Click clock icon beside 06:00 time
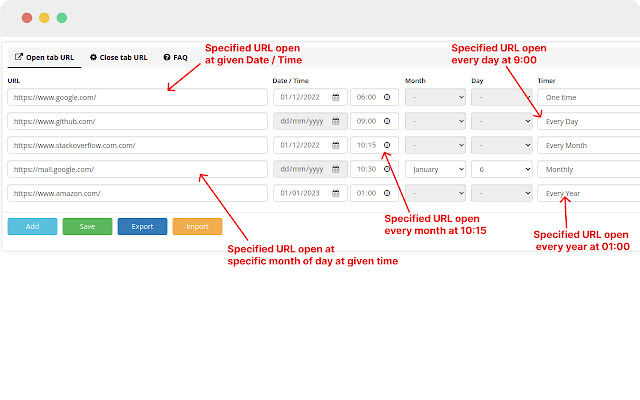This screenshot has height=400, width=640. click(x=387, y=97)
